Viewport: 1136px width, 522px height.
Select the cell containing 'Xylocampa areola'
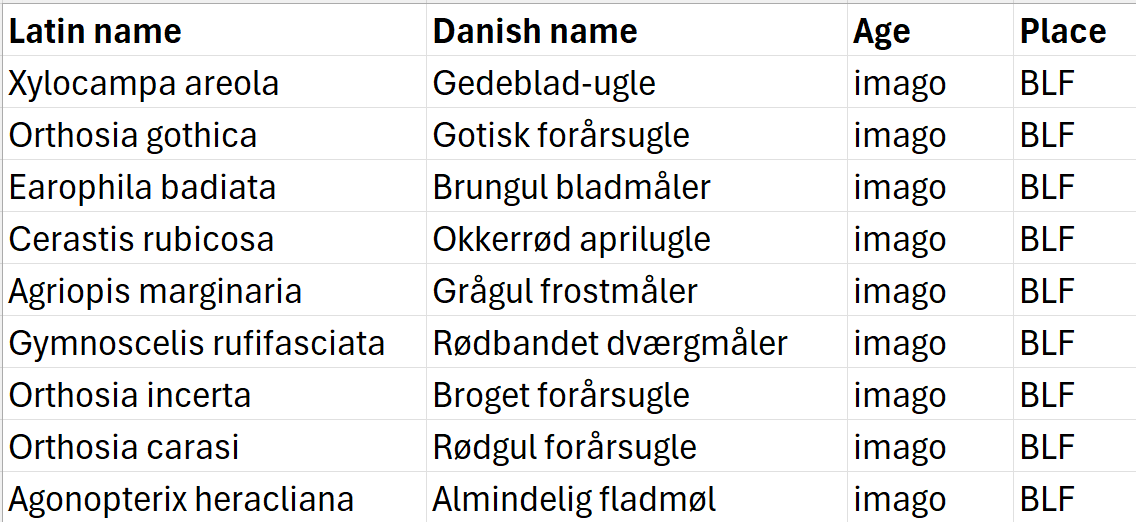pyautogui.click(x=144, y=83)
